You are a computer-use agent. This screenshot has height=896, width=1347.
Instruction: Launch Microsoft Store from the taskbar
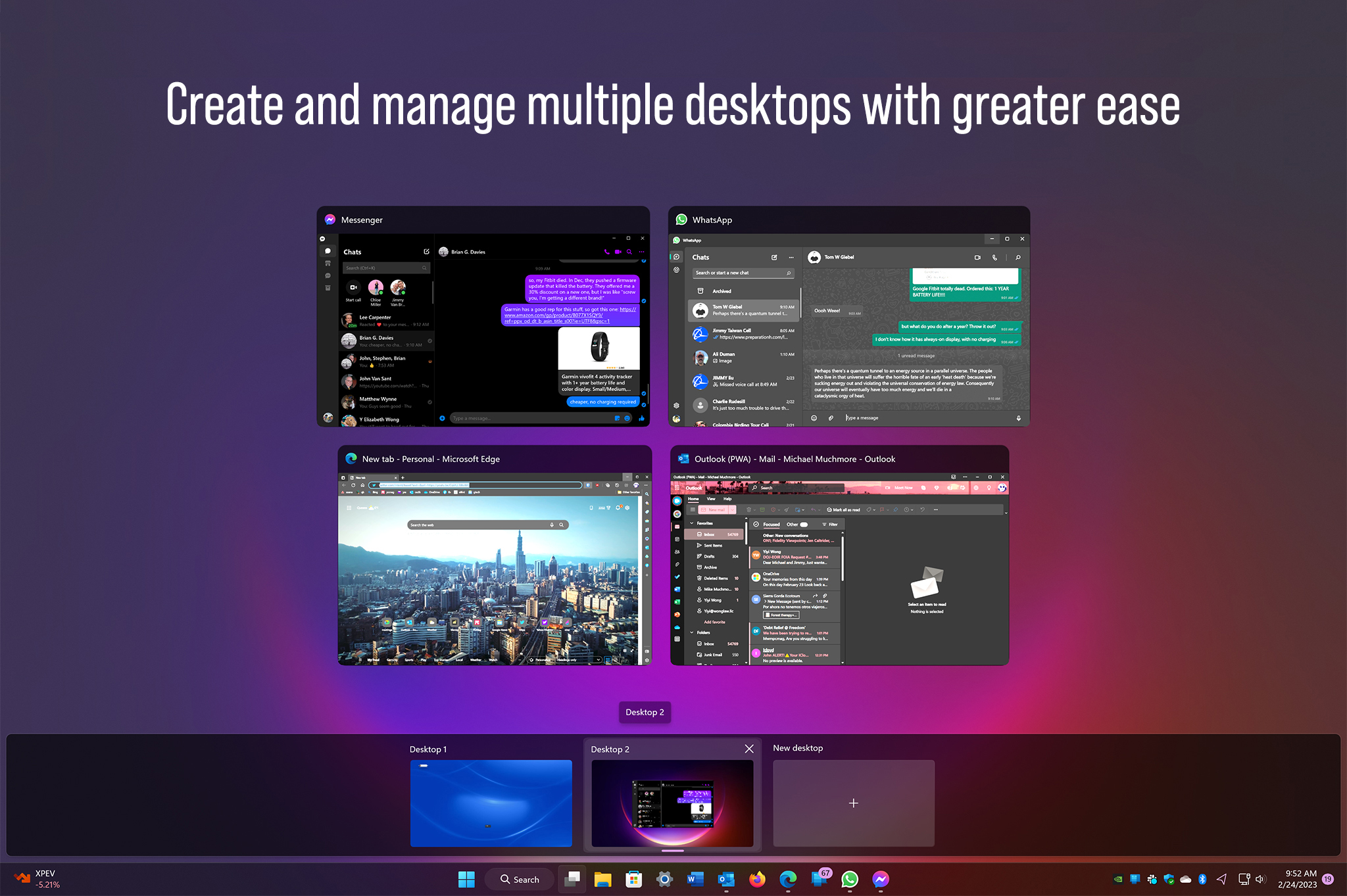click(x=634, y=880)
